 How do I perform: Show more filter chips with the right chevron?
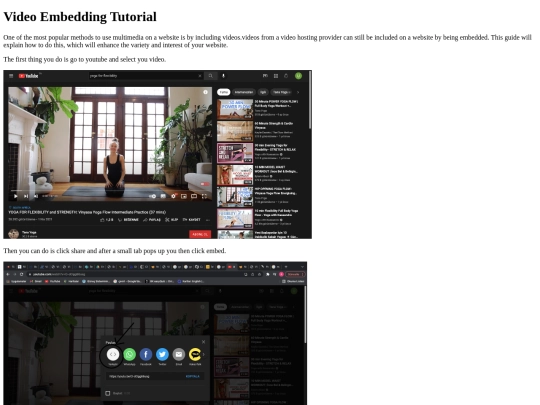[298, 92]
